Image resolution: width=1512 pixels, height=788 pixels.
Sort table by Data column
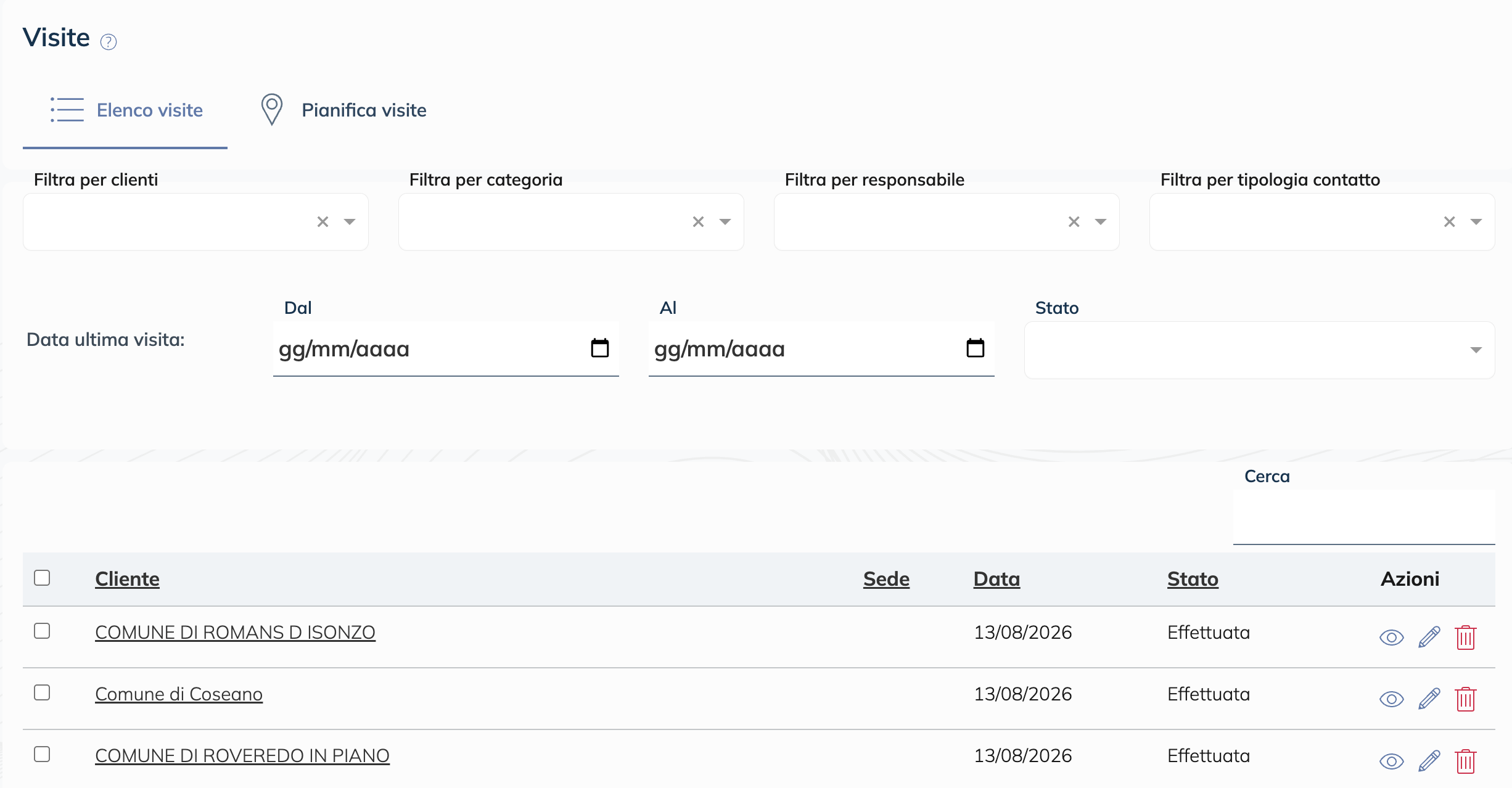click(x=996, y=579)
